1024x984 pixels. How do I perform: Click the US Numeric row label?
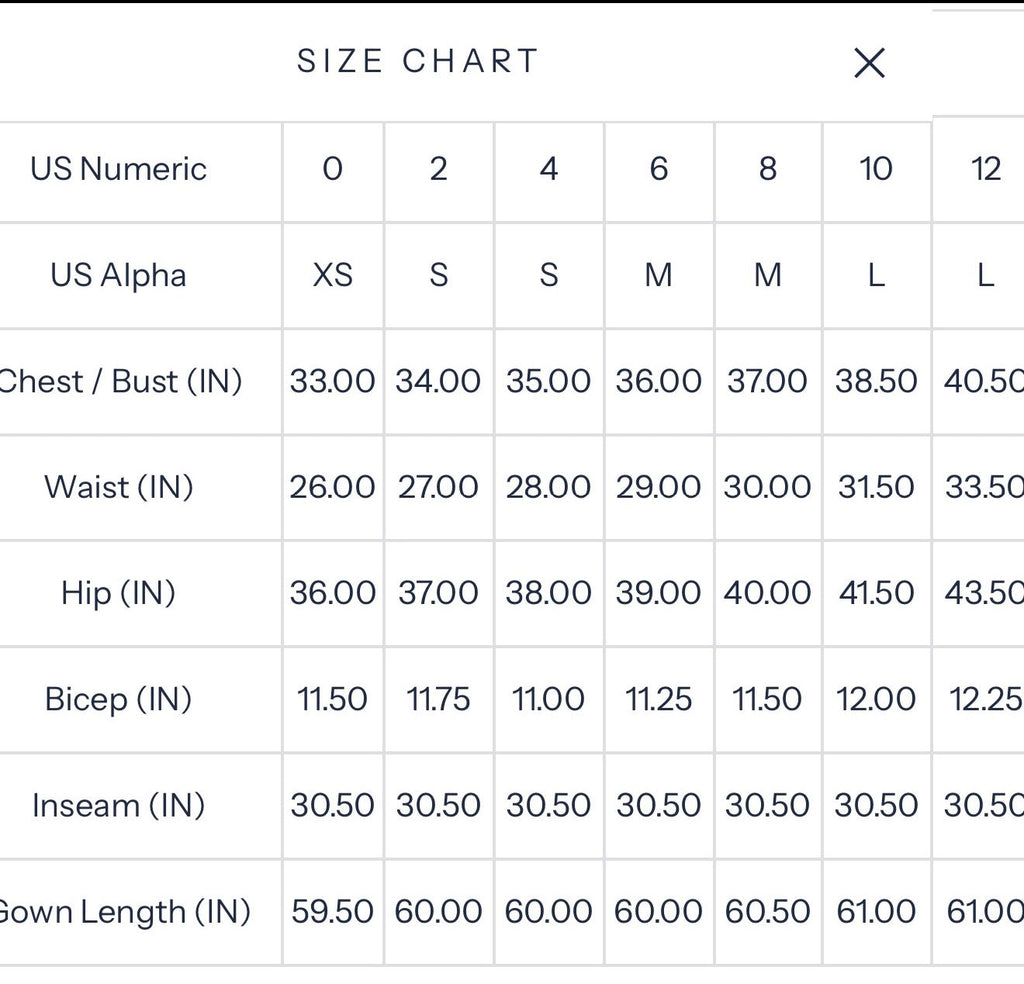(118, 169)
